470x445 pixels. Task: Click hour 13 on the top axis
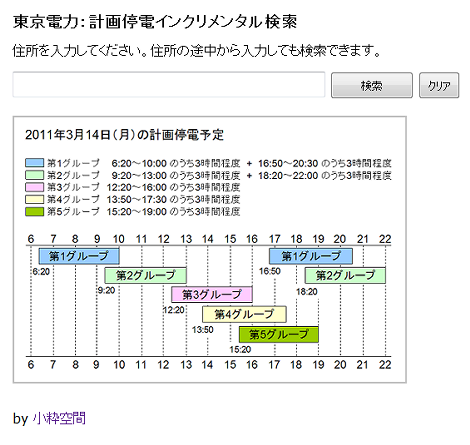click(186, 239)
